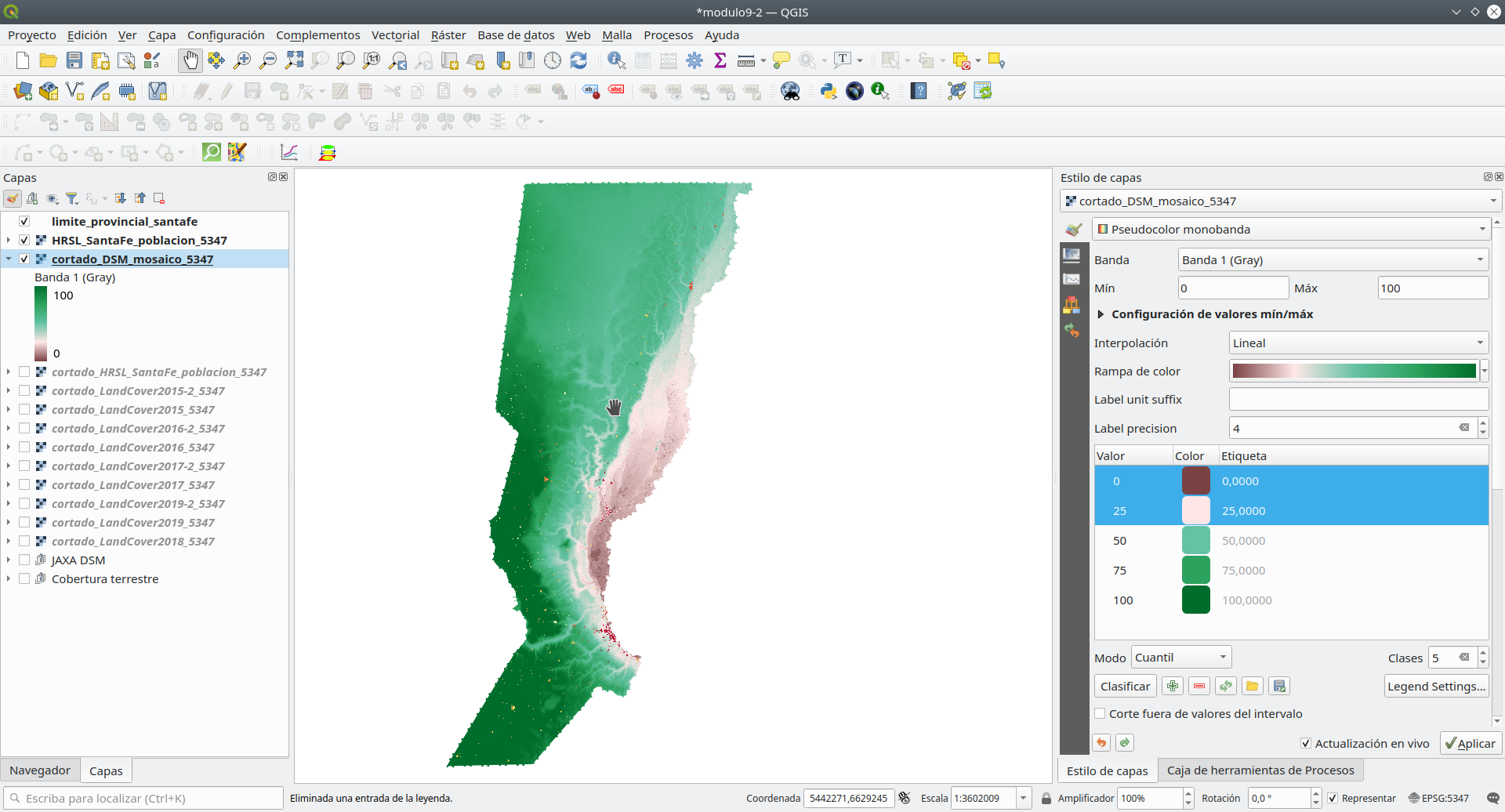The image size is (1505, 812).
Task: Open the Banda 1 (Gray) dropdown
Action: 1333,259
